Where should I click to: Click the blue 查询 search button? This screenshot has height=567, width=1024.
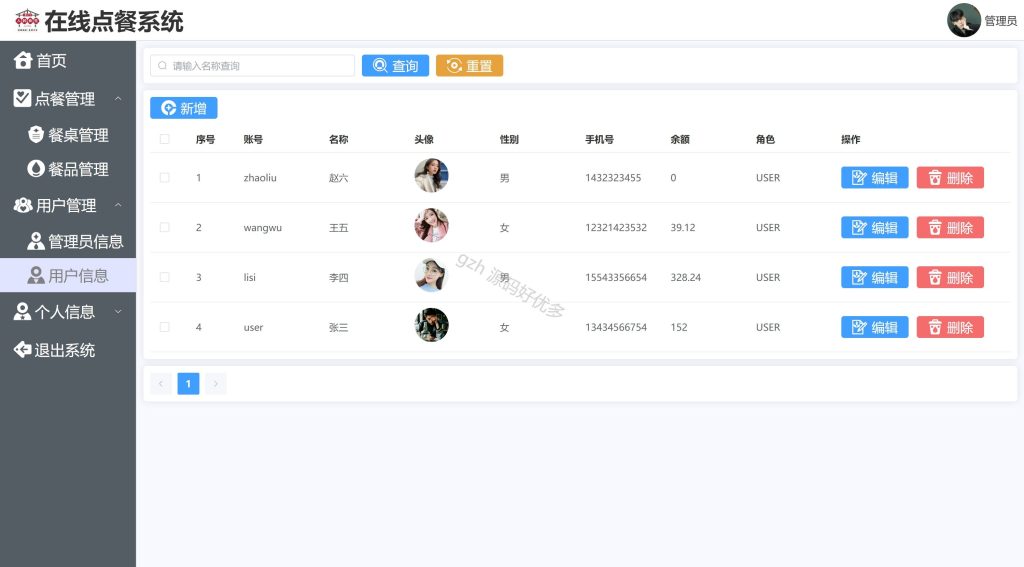tap(395, 65)
